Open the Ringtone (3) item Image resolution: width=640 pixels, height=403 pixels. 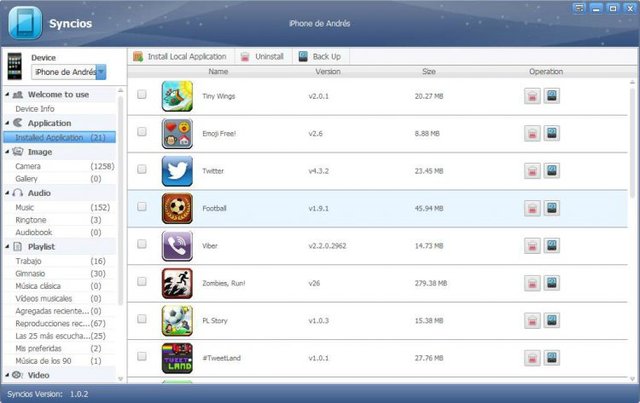[60, 220]
